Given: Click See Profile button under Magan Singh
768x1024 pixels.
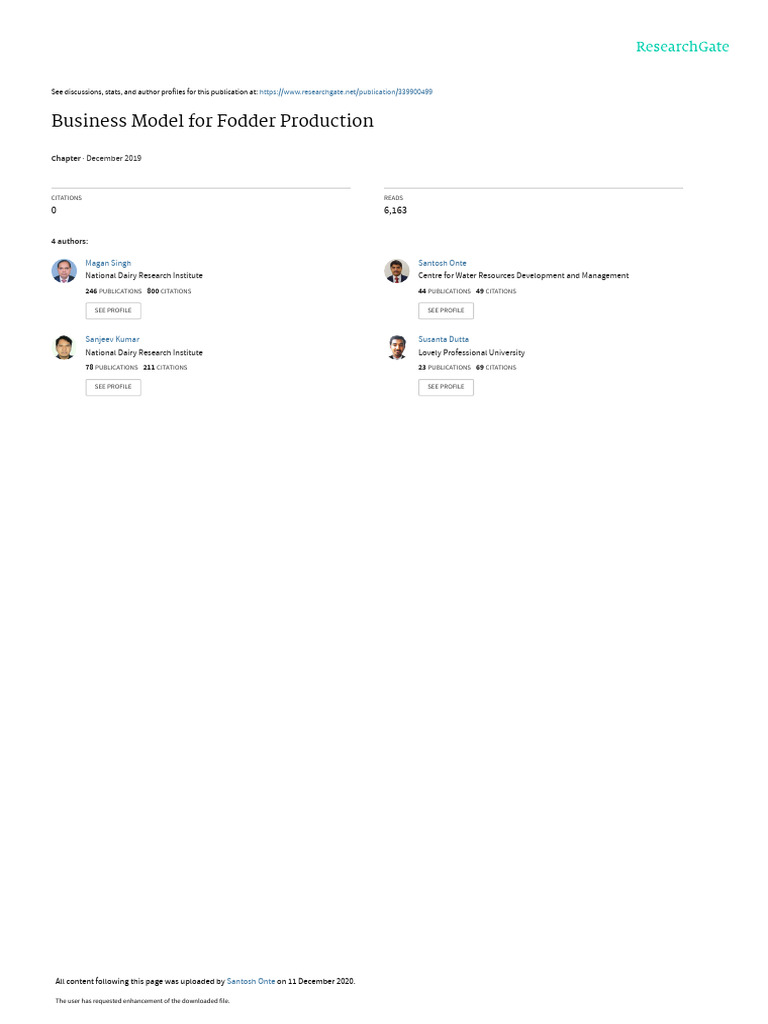Looking at the screenshot, I should point(113,311).
